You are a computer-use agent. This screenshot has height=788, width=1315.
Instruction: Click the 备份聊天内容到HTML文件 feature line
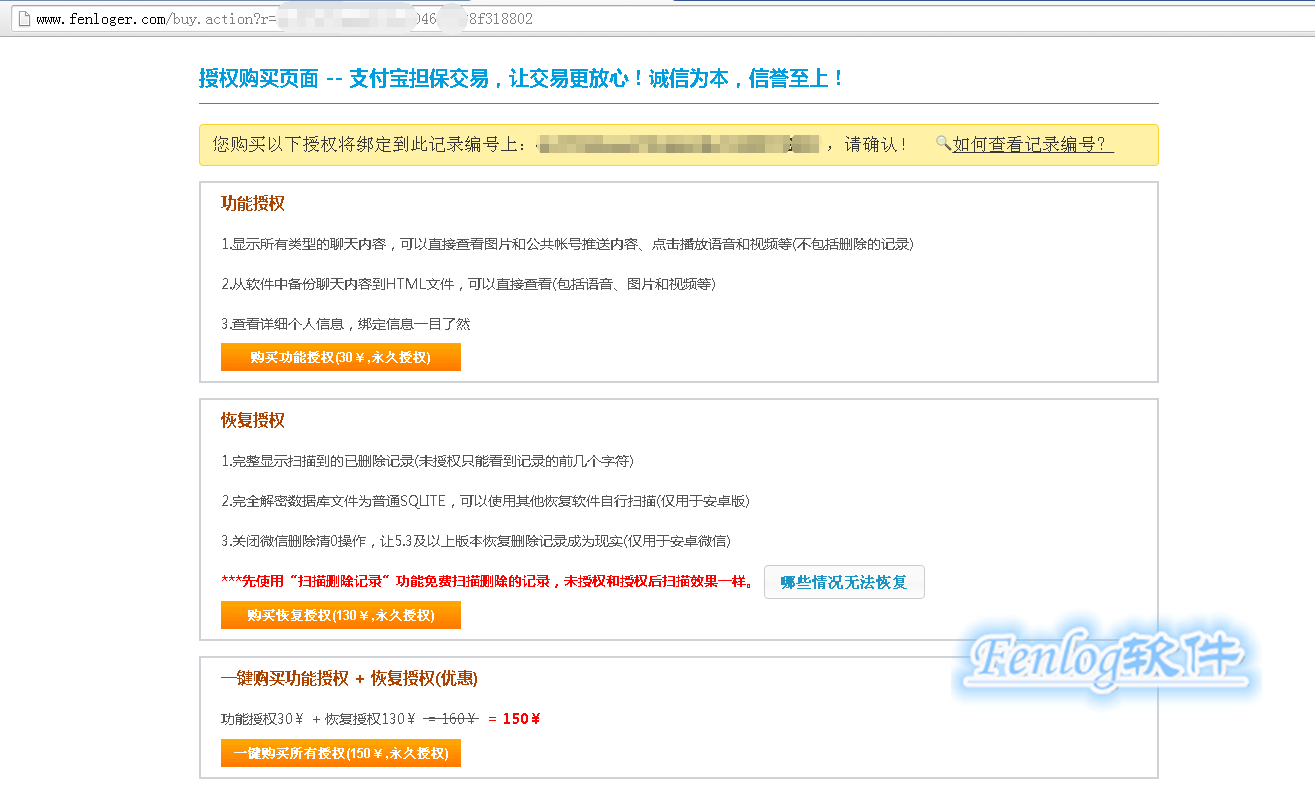pos(468,284)
